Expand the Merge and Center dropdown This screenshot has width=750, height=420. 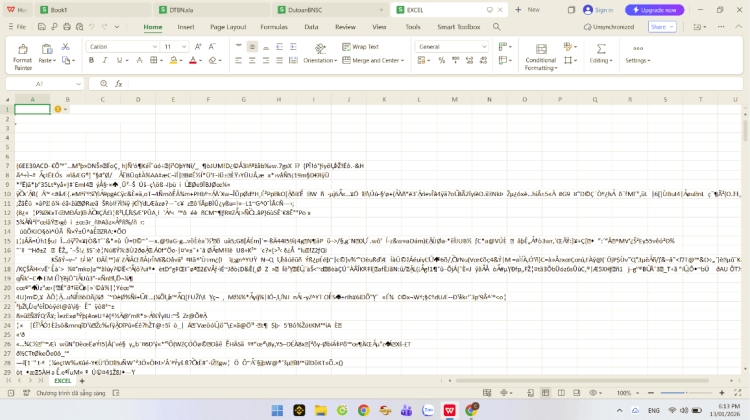click(403, 60)
